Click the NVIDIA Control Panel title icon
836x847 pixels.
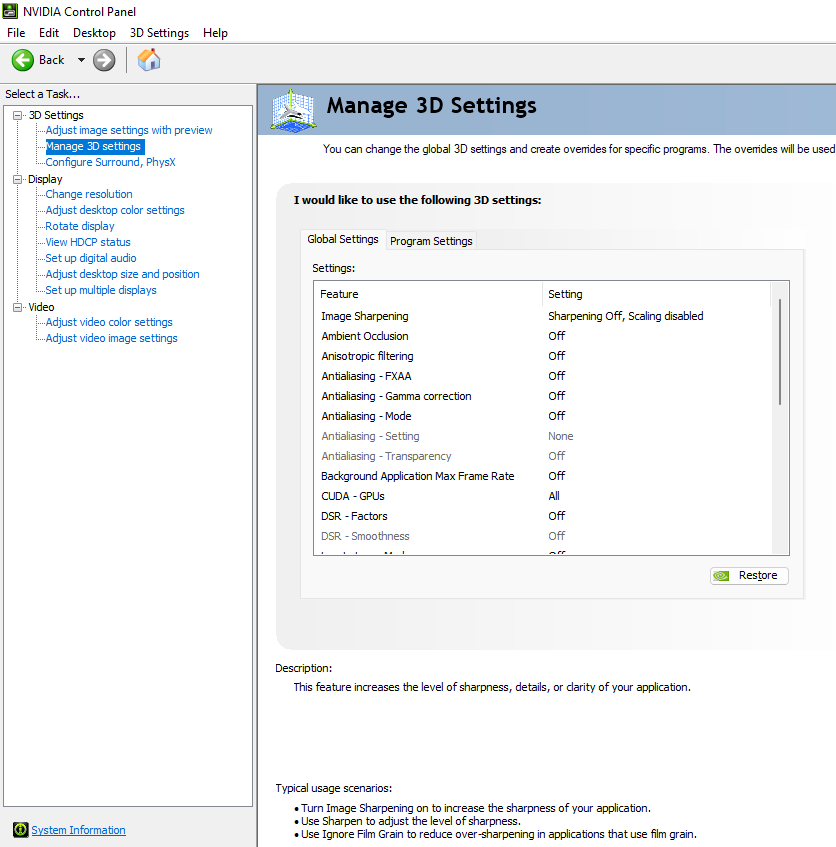[10, 11]
